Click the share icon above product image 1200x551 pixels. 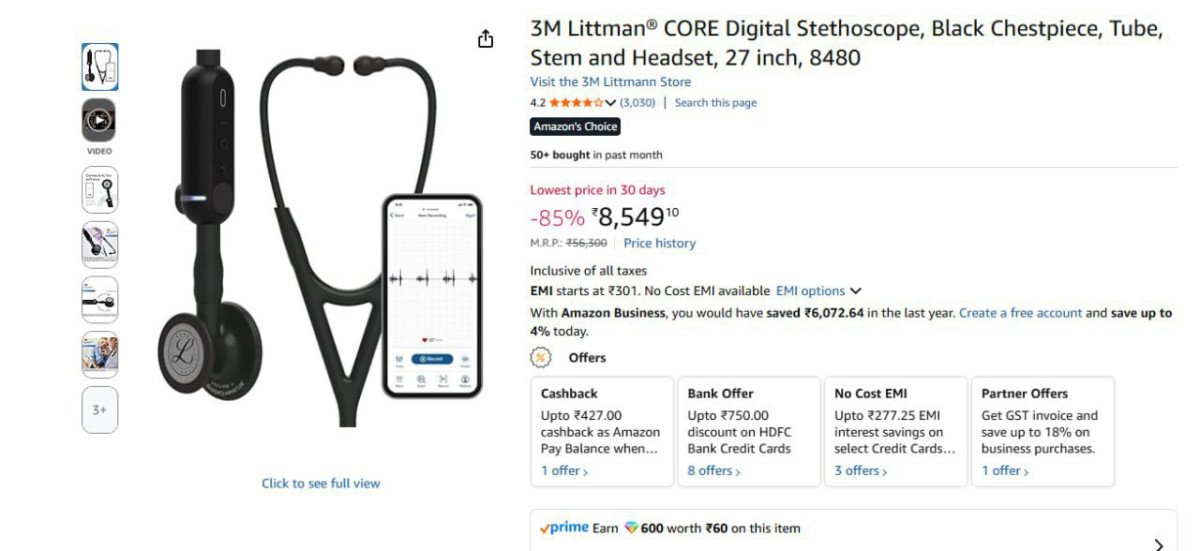(x=486, y=39)
